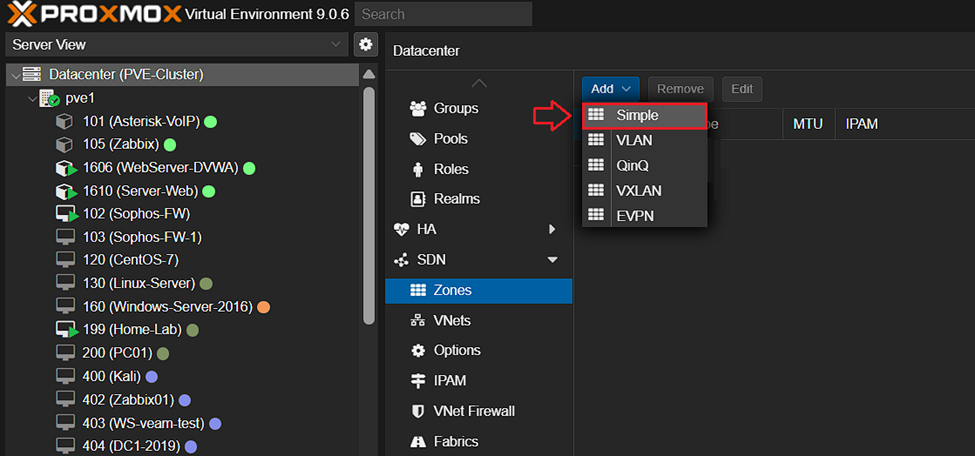The width and height of the screenshot is (975, 456).
Task: Click the Pools tags icon
Action: pyautogui.click(x=418, y=139)
